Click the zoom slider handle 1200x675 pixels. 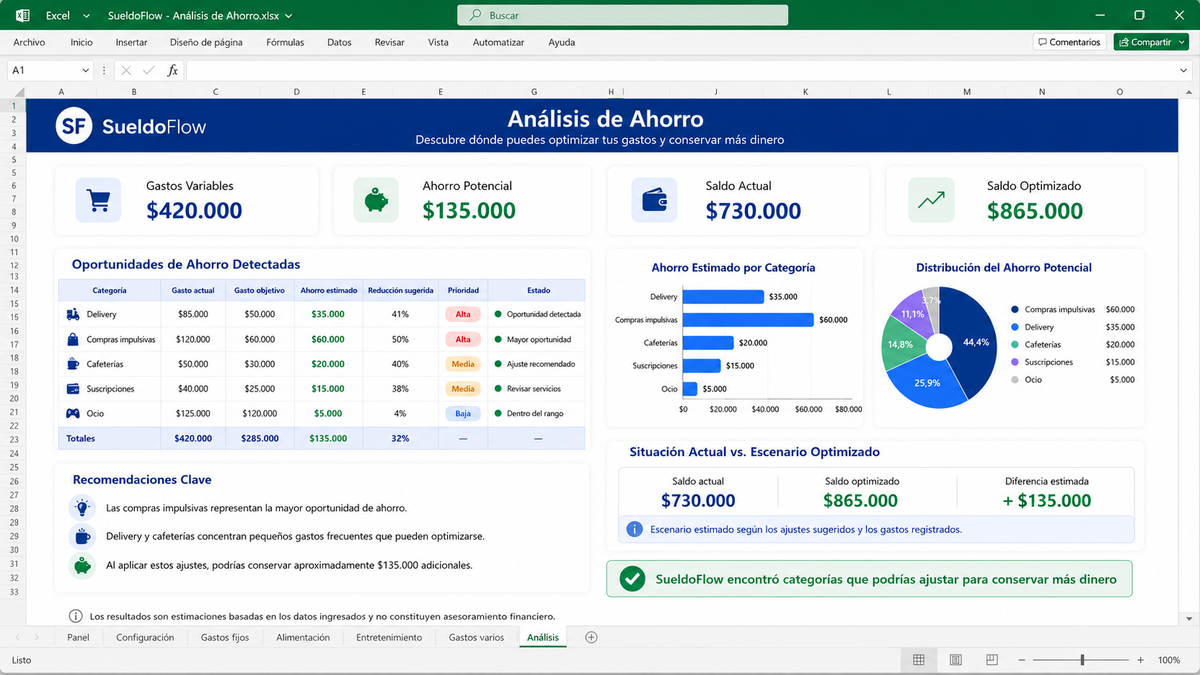[x=1082, y=660]
